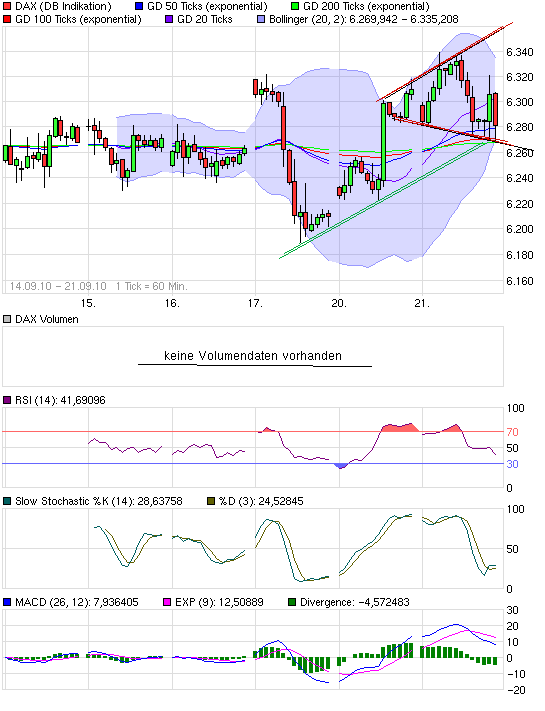Click the purple RSI (14) legend swatch
545x711 pixels.
click(x=7, y=400)
